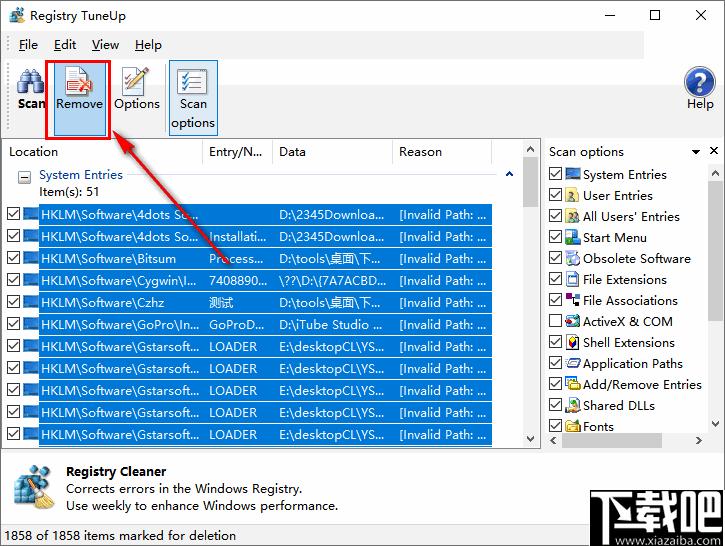The height and width of the screenshot is (546, 725).
Task: Open the Scan options panel dropdown arrow
Action: coord(695,152)
